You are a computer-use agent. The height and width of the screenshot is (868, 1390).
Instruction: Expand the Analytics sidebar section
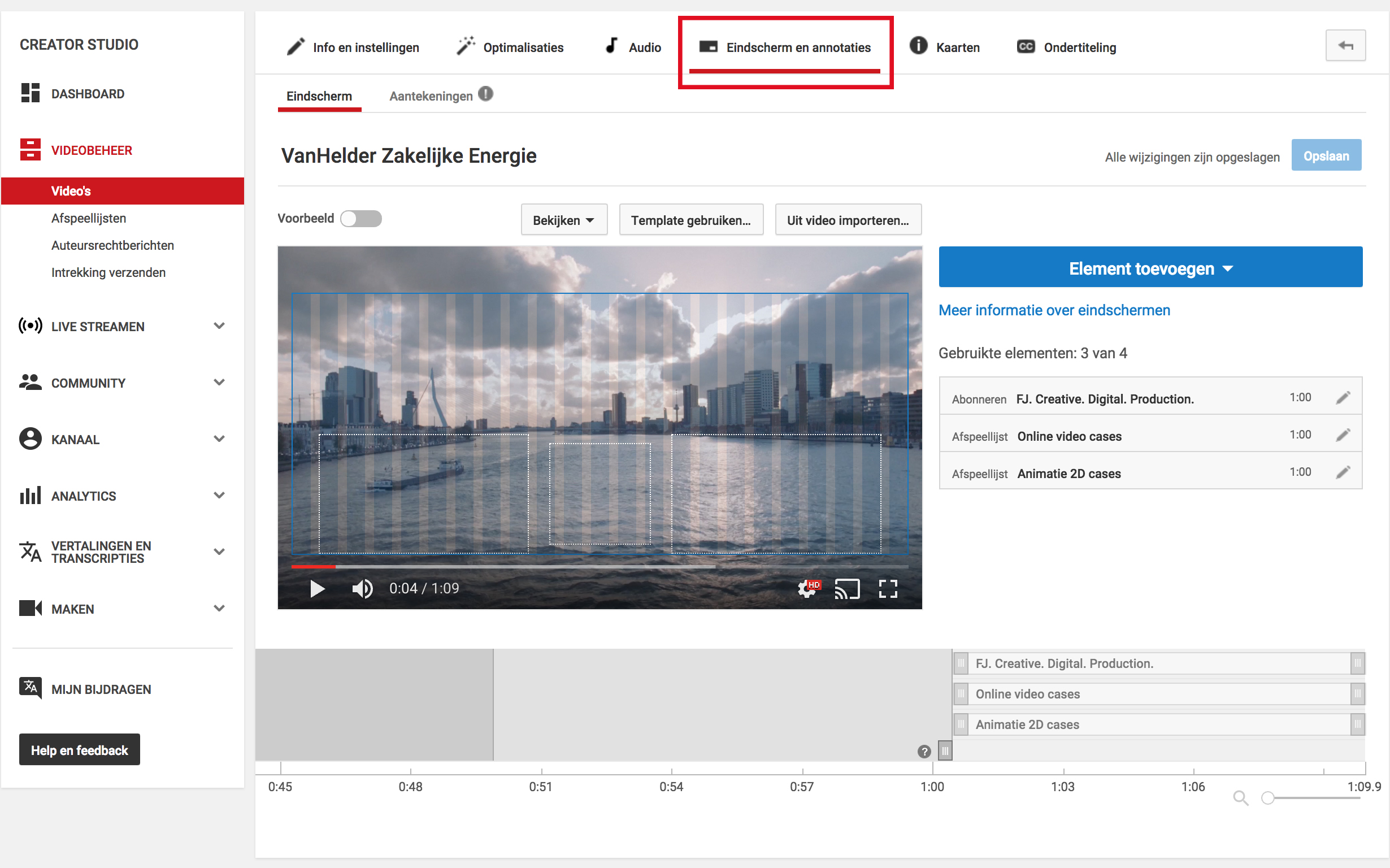tap(219, 495)
